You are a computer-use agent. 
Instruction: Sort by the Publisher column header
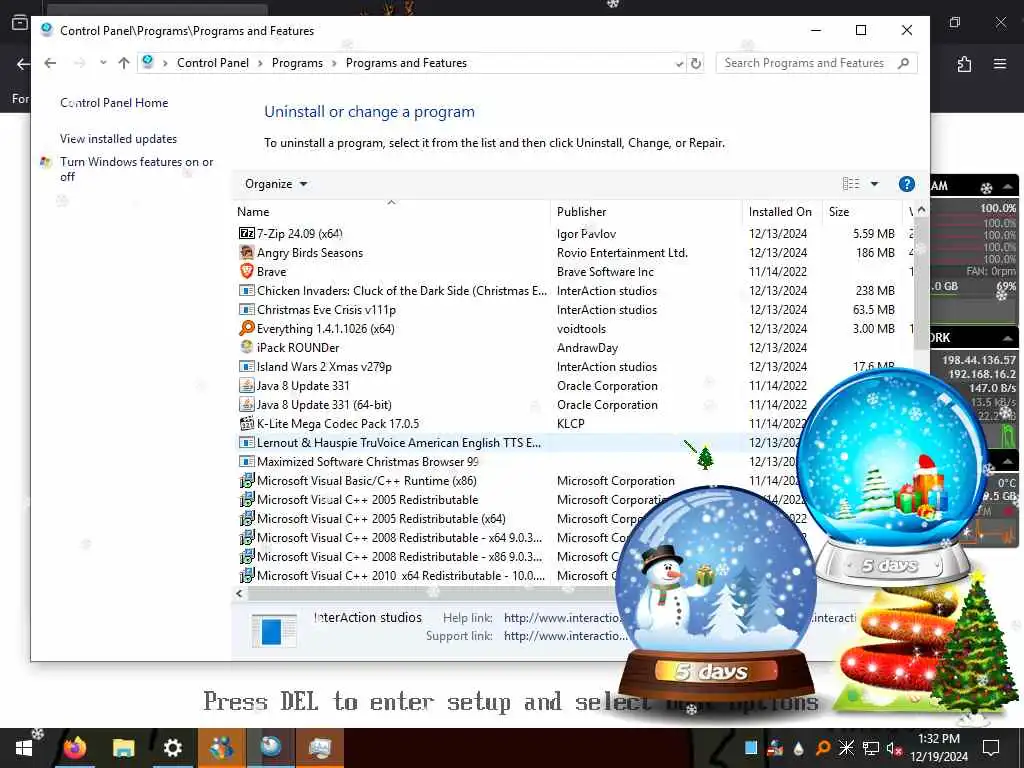pos(647,212)
